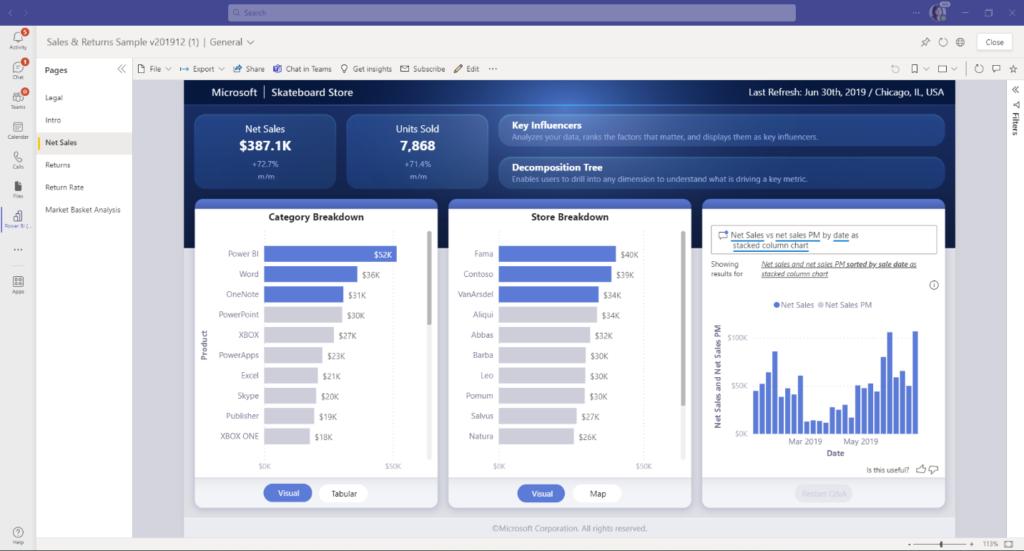Open the Market Basket Analysis page
This screenshot has width=1024, height=551.
83,210
